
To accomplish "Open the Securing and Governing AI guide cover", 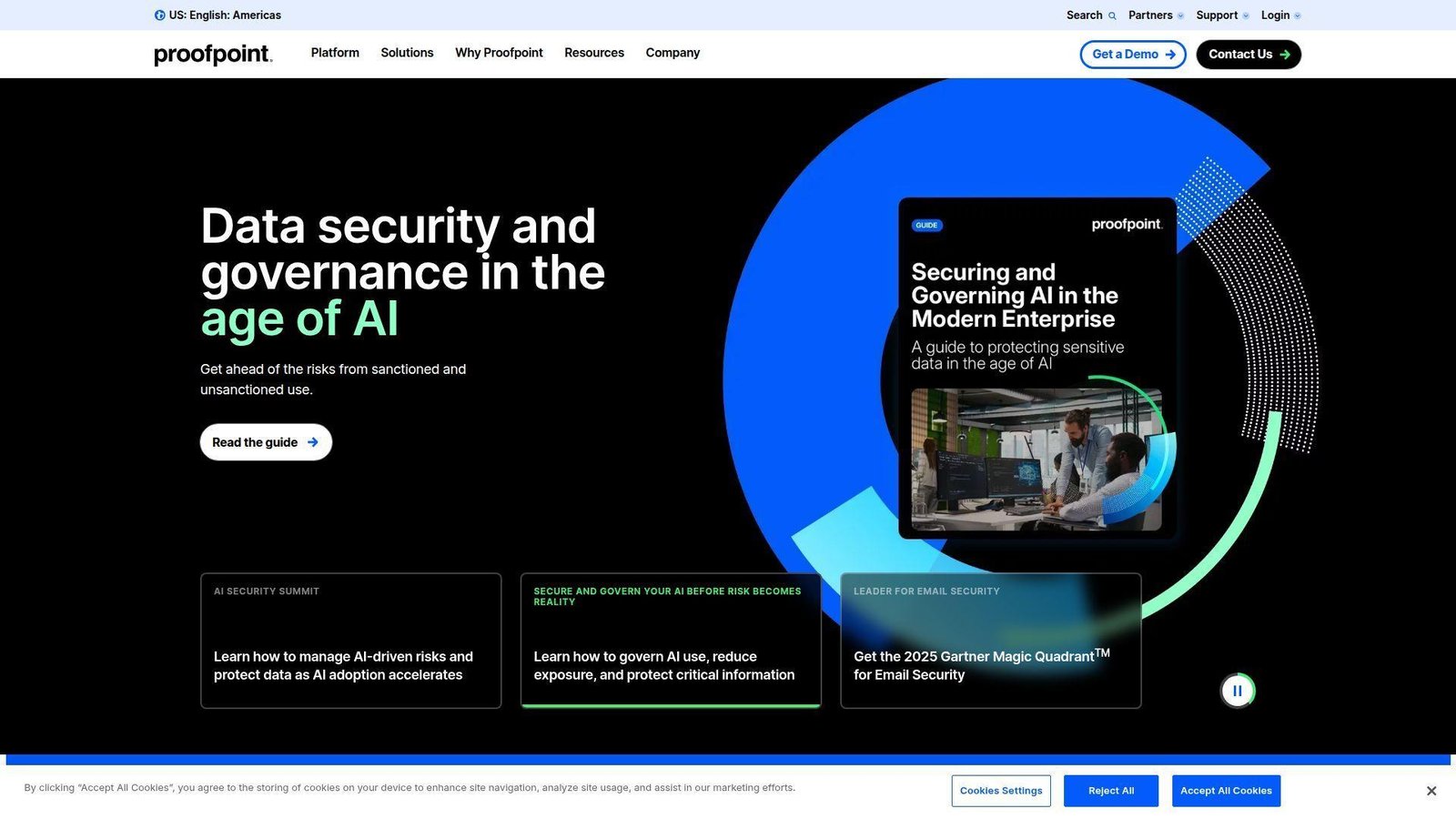I will [x=1037, y=368].
